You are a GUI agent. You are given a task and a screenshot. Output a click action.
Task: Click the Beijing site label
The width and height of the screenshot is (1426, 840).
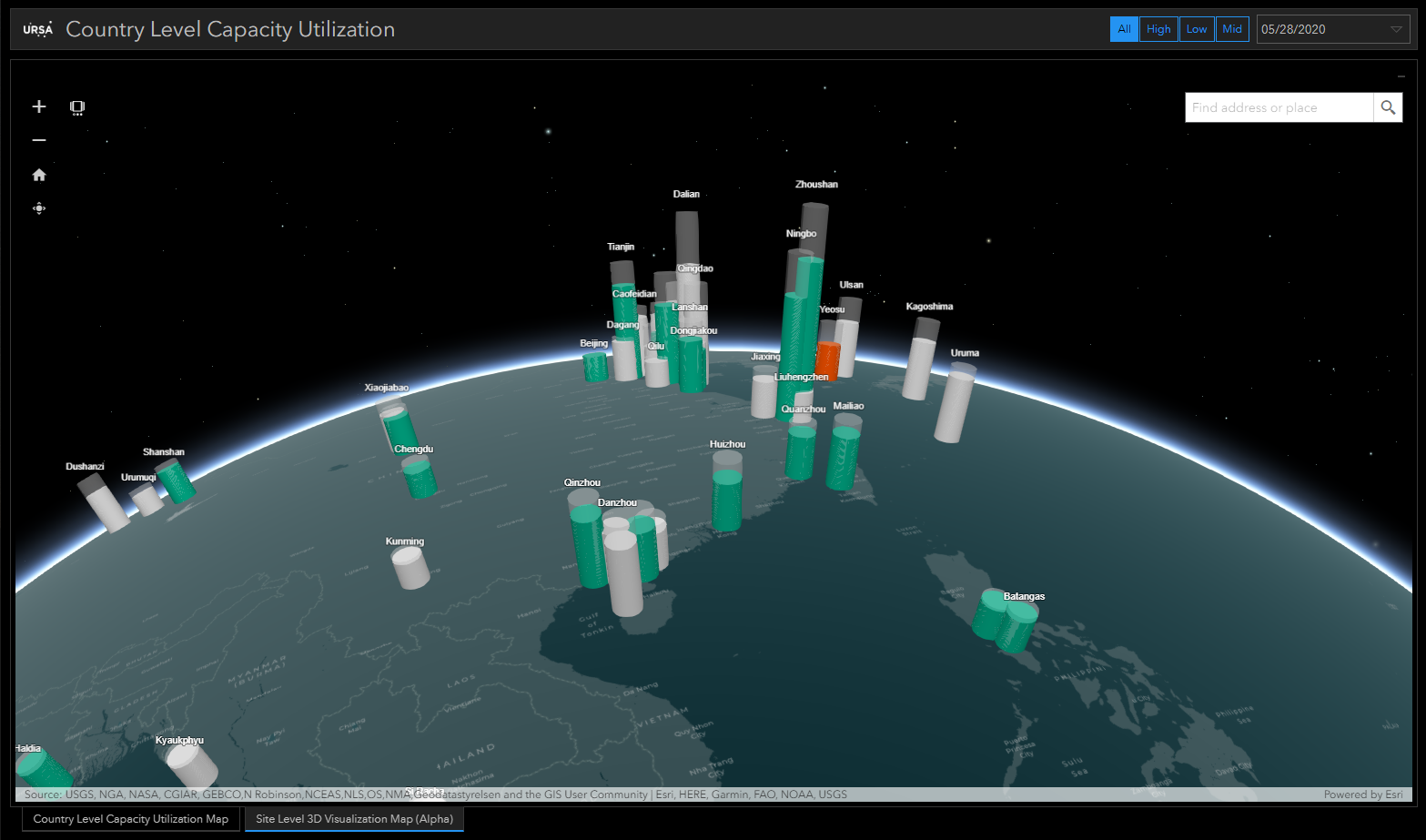tap(594, 343)
